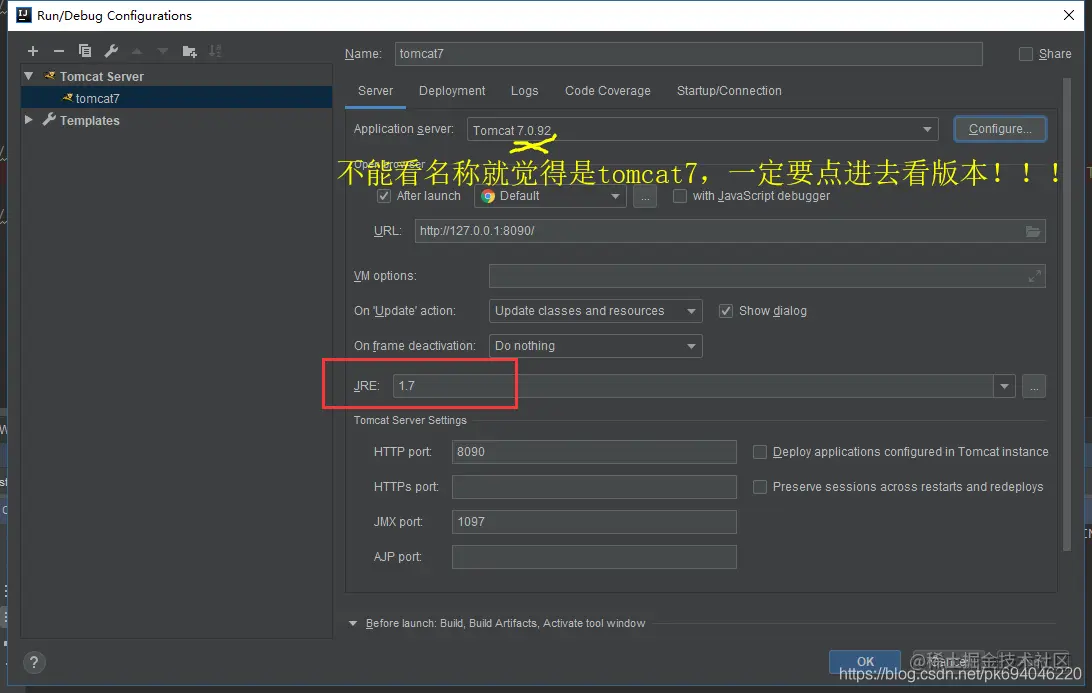
Task: Move configuration up arrow
Action: 137,51
